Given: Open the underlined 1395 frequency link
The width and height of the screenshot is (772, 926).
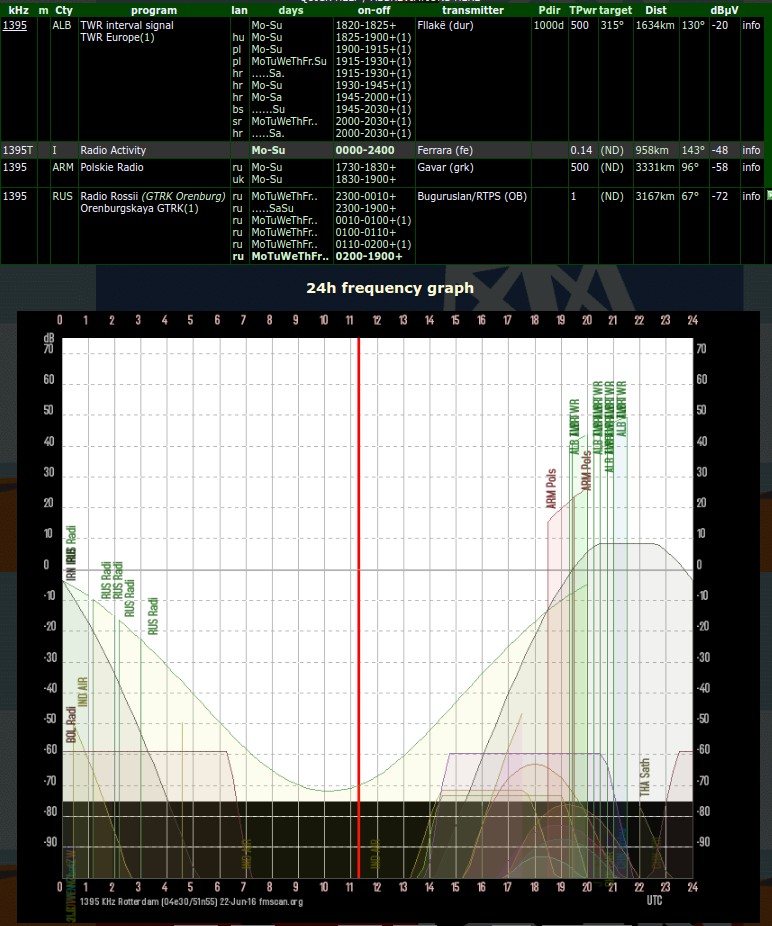Looking at the screenshot, I should (14, 25).
